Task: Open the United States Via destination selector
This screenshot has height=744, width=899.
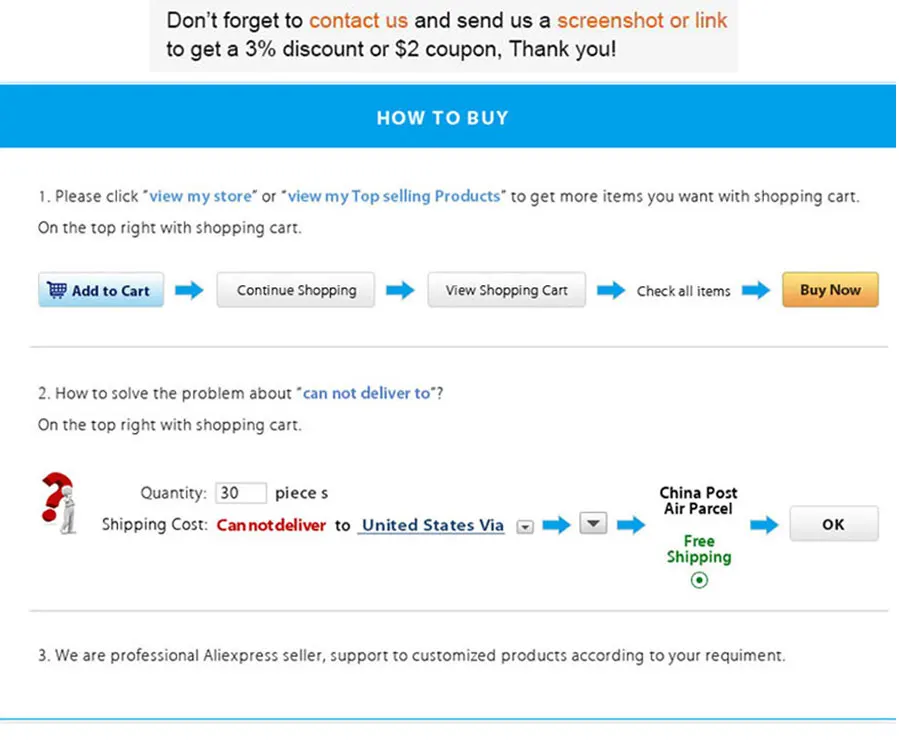Action: click(x=433, y=525)
